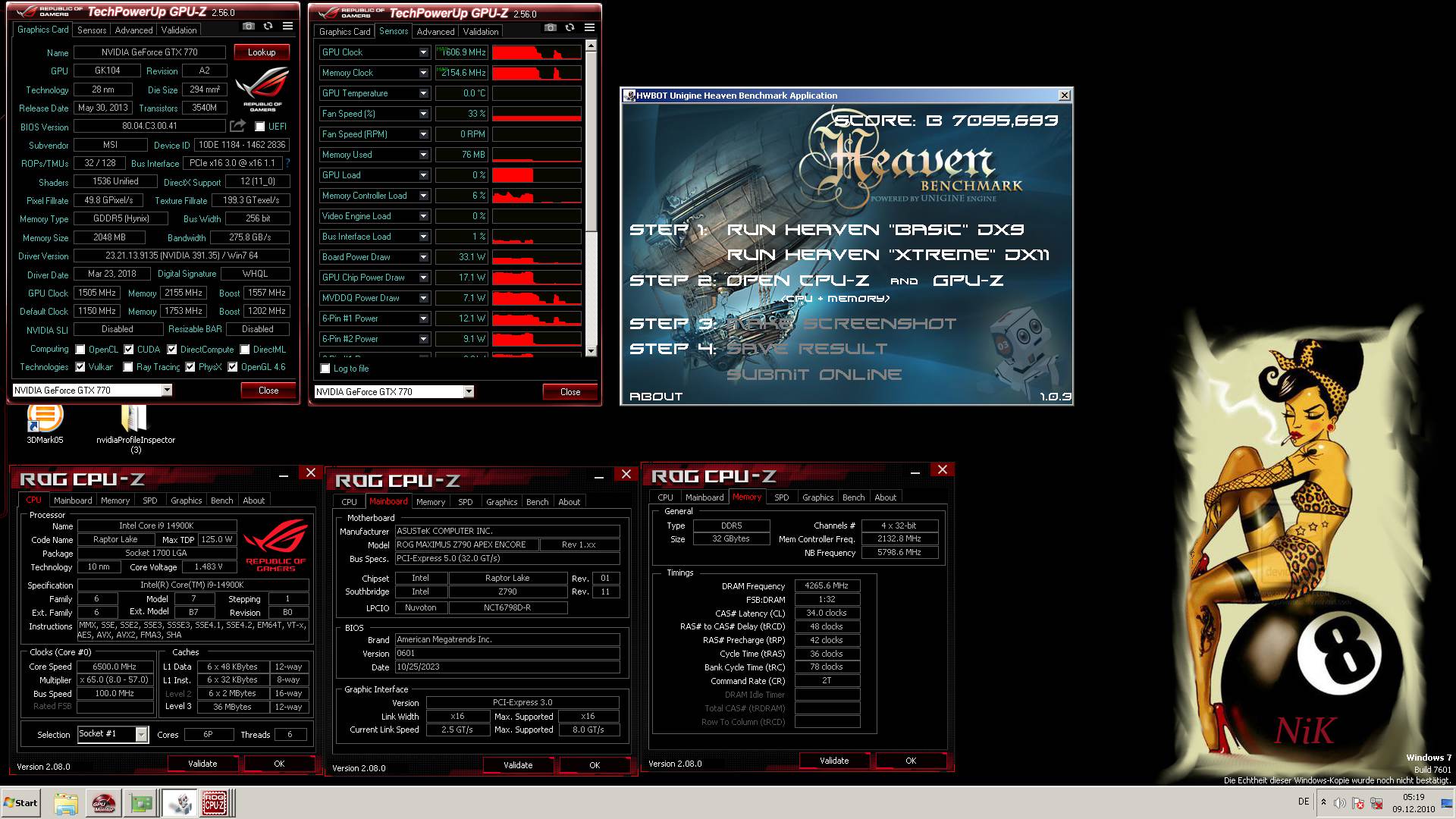Click volume speaker tray icon
The width and height of the screenshot is (1456, 819).
pyautogui.click(x=1340, y=803)
